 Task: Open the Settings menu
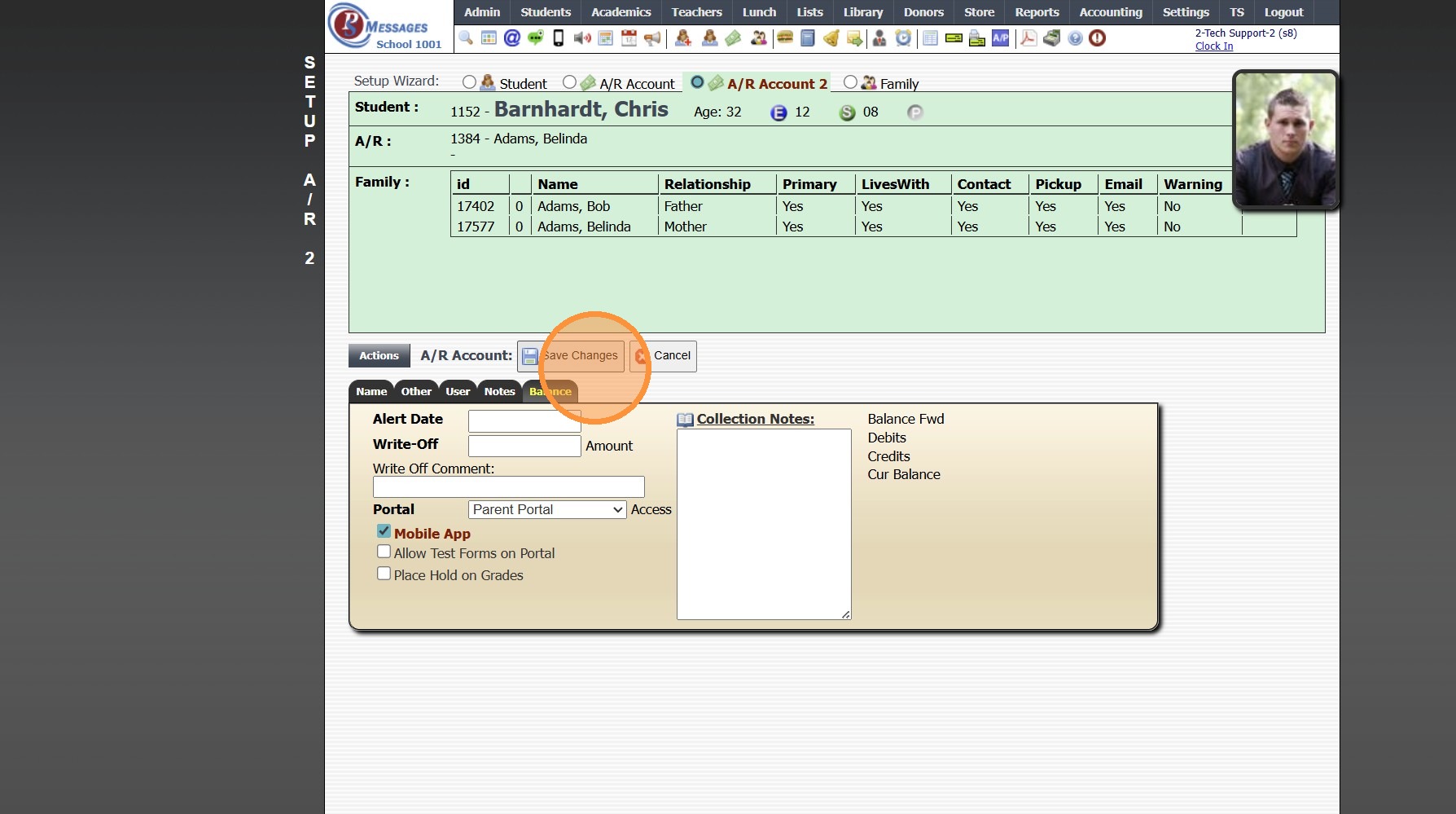[x=1186, y=12]
